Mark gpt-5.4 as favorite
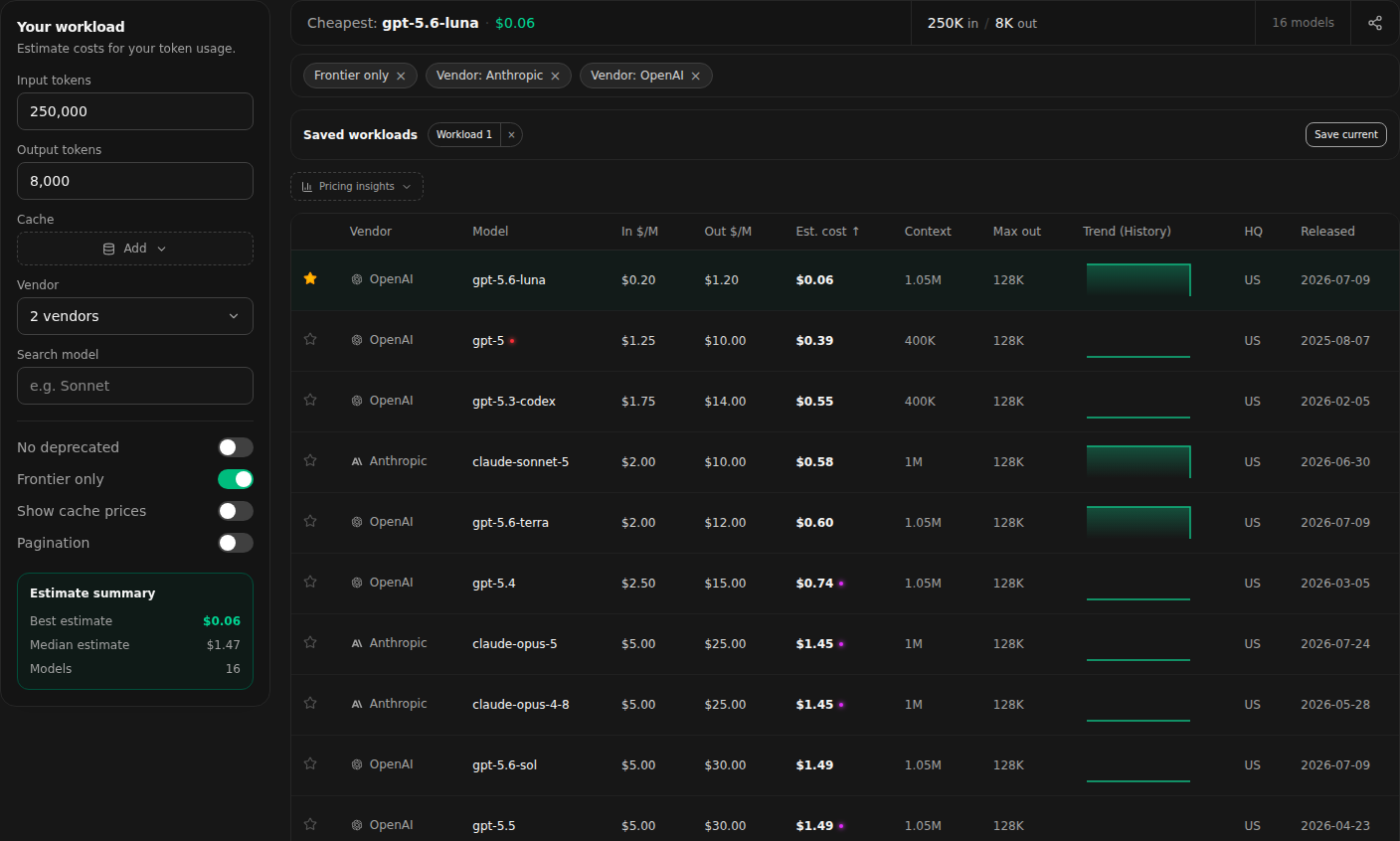 (310, 582)
